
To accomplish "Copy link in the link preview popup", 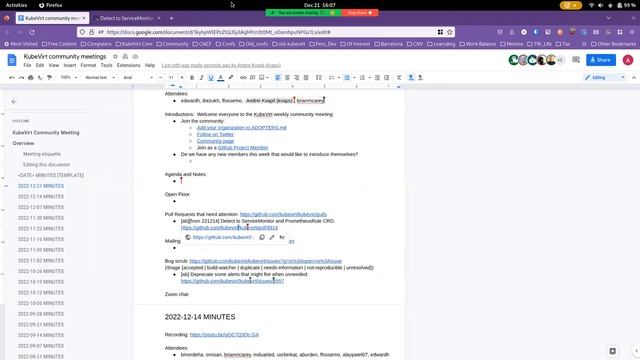I will pyautogui.click(x=262, y=237).
